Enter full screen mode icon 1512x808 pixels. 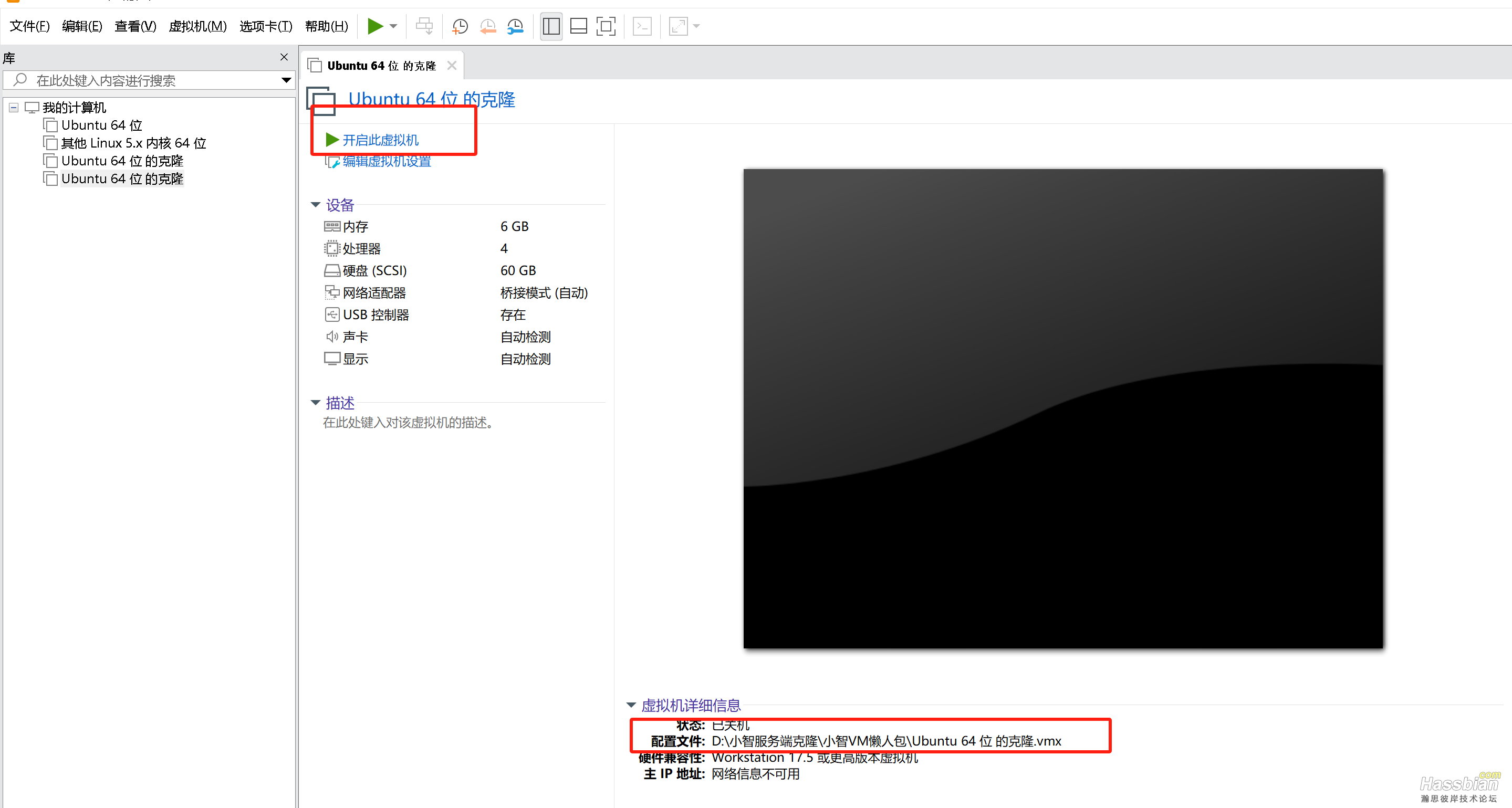tap(607, 26)
